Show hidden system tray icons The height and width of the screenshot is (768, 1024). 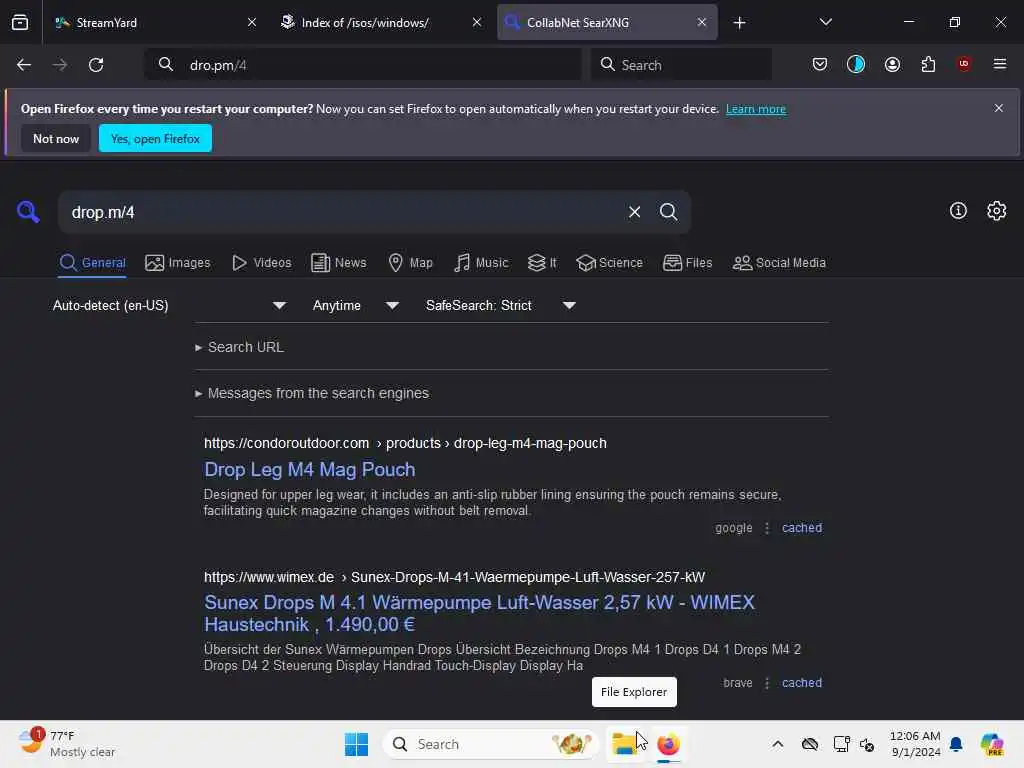click(777, 744)
